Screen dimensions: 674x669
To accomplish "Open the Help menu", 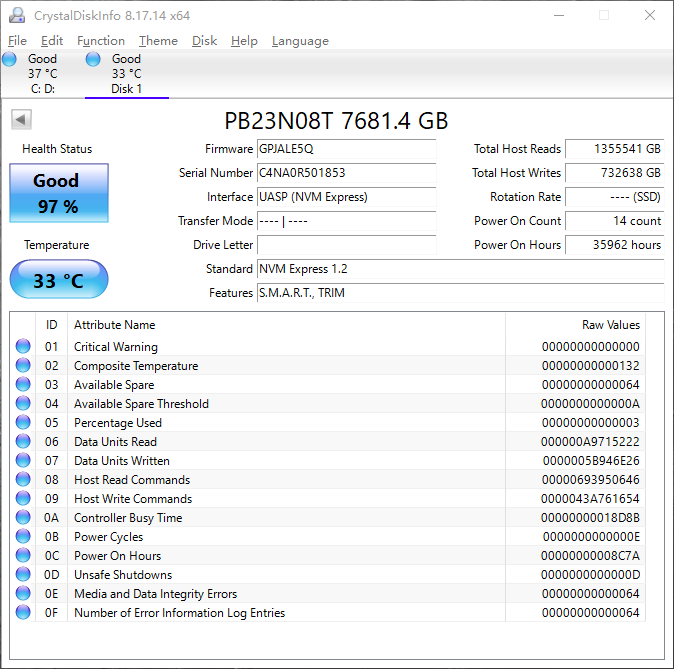I will pyautogui.click(x=244, y=41).
